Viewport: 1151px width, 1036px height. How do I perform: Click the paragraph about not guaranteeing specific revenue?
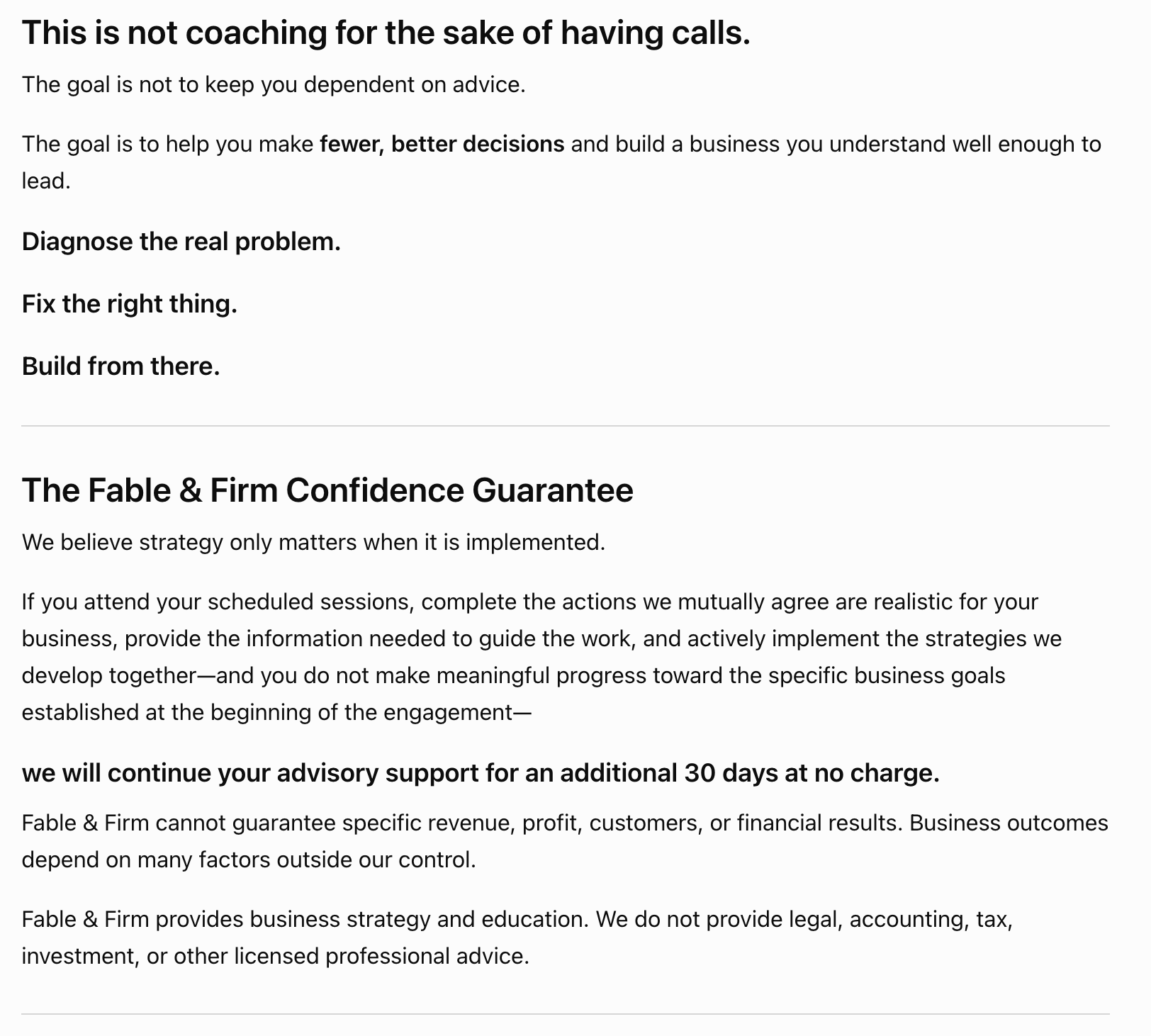pos(565,842)
